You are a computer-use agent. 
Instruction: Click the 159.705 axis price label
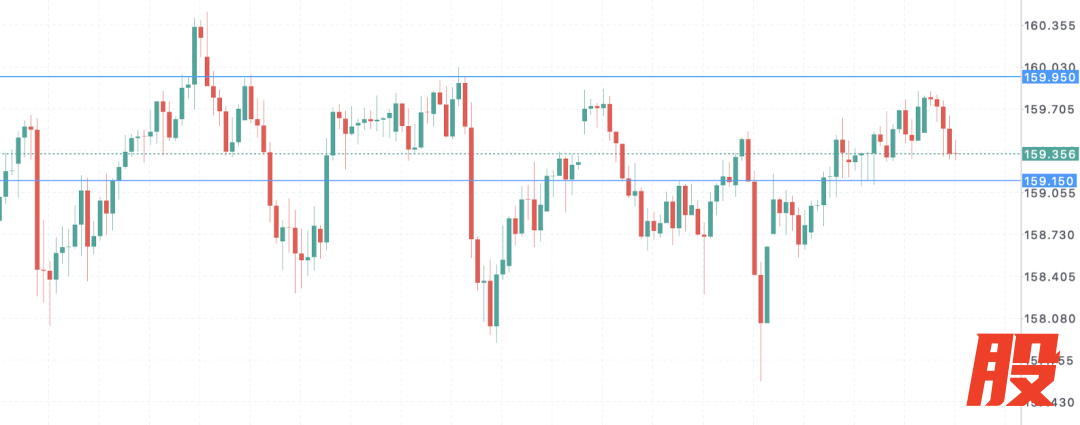pos(1049,110)
